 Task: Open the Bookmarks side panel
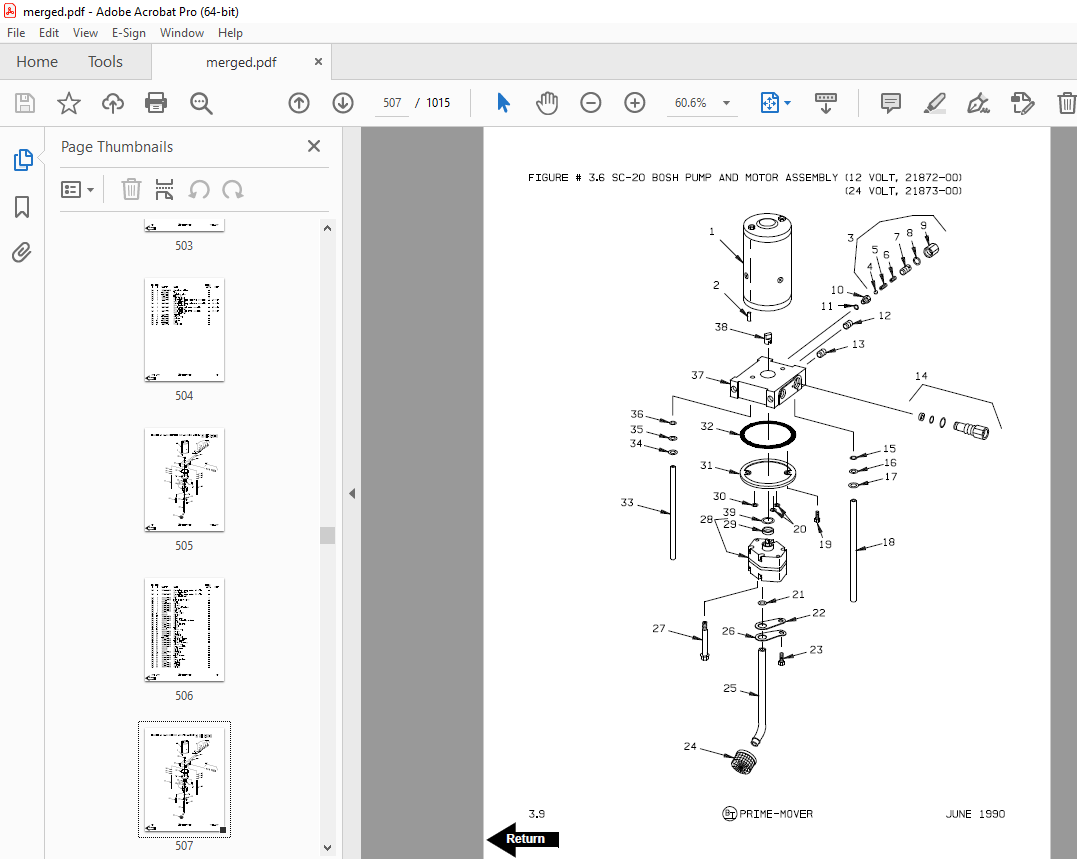tap(22, 207)
